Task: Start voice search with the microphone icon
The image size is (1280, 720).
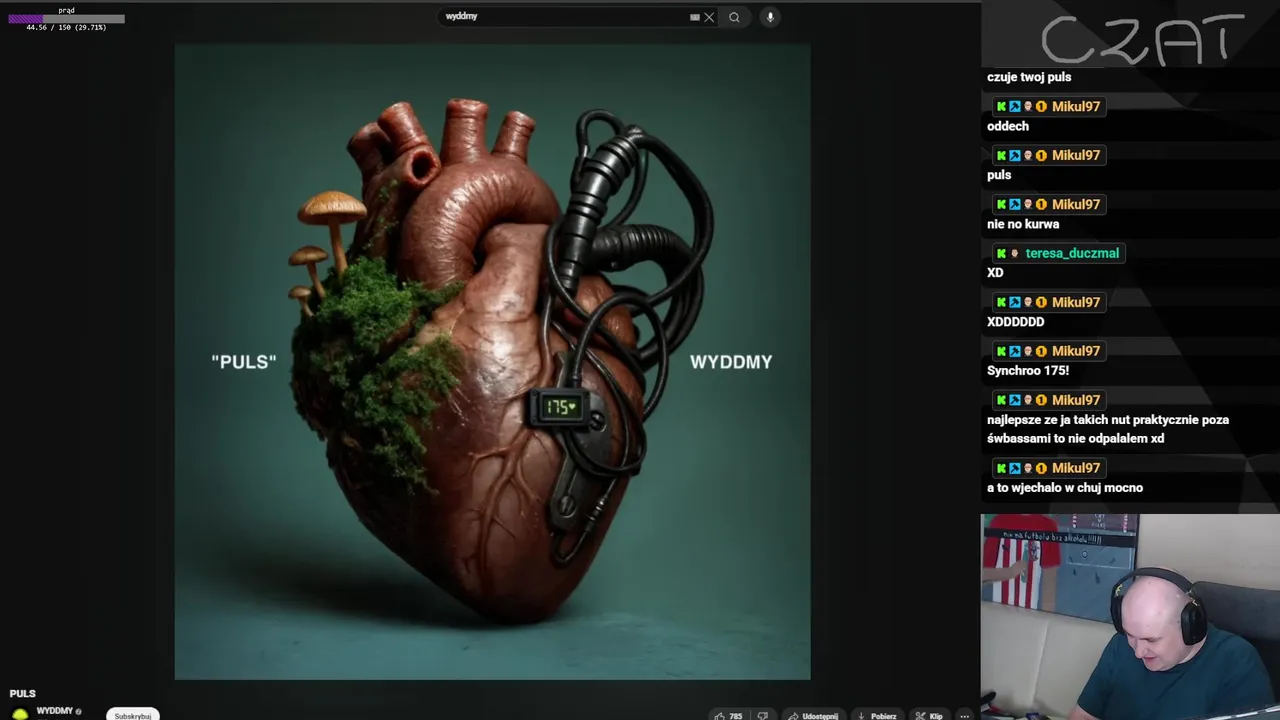Action: (770, 17)
